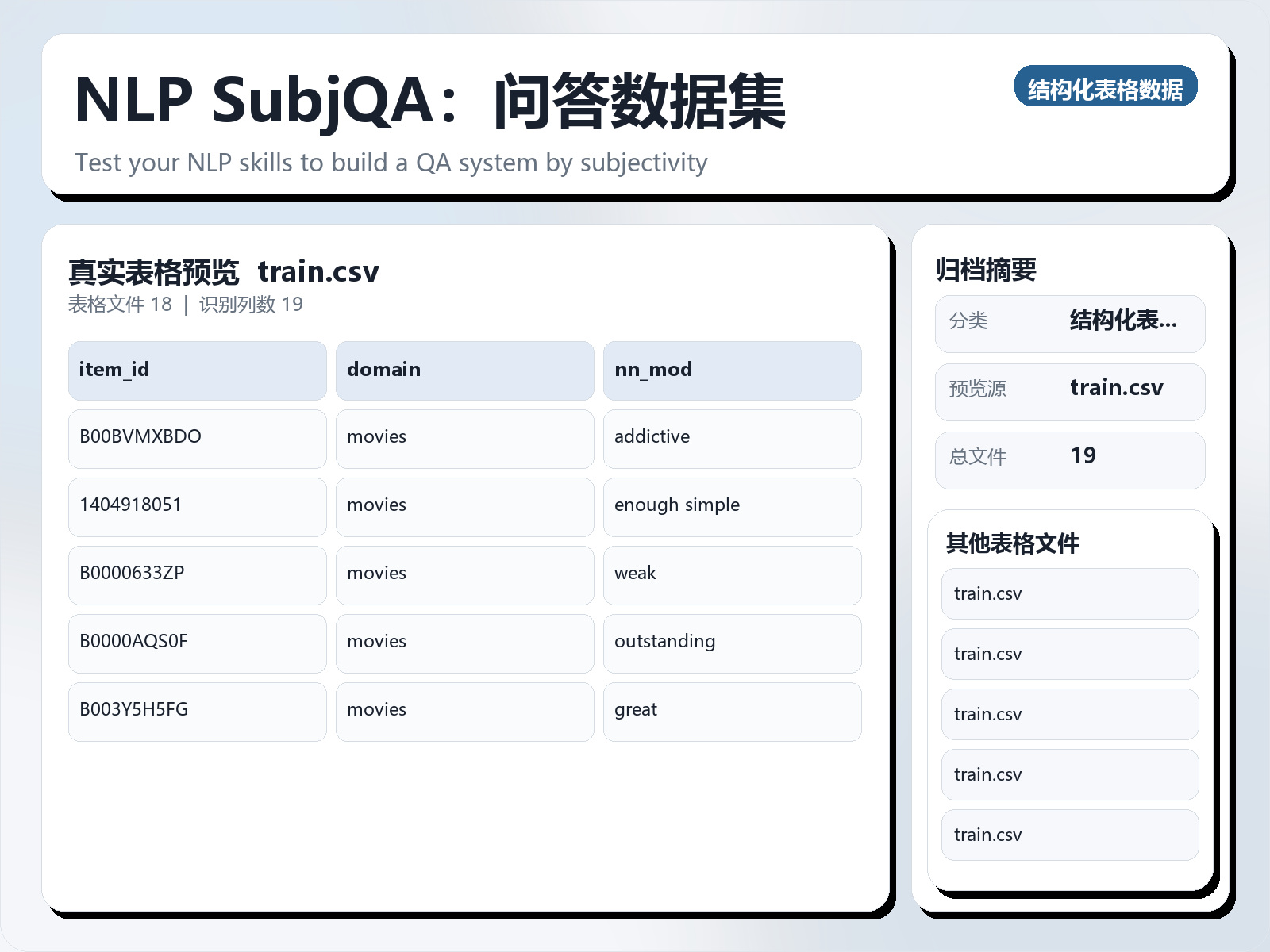Select the 总文件 count showing 19
The image size is (1270, 952).
pos(1070,459)
